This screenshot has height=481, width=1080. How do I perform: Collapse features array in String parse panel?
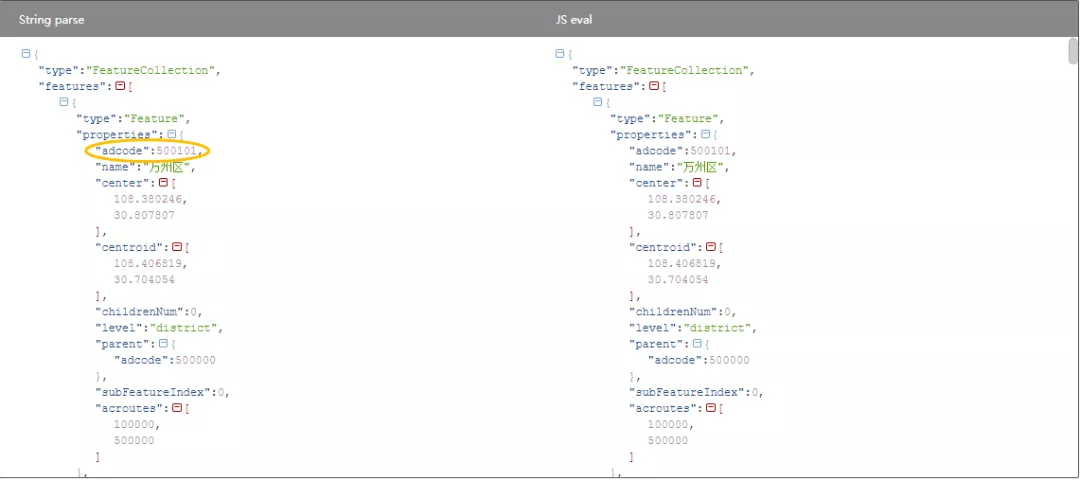click(x=120, y=86)
